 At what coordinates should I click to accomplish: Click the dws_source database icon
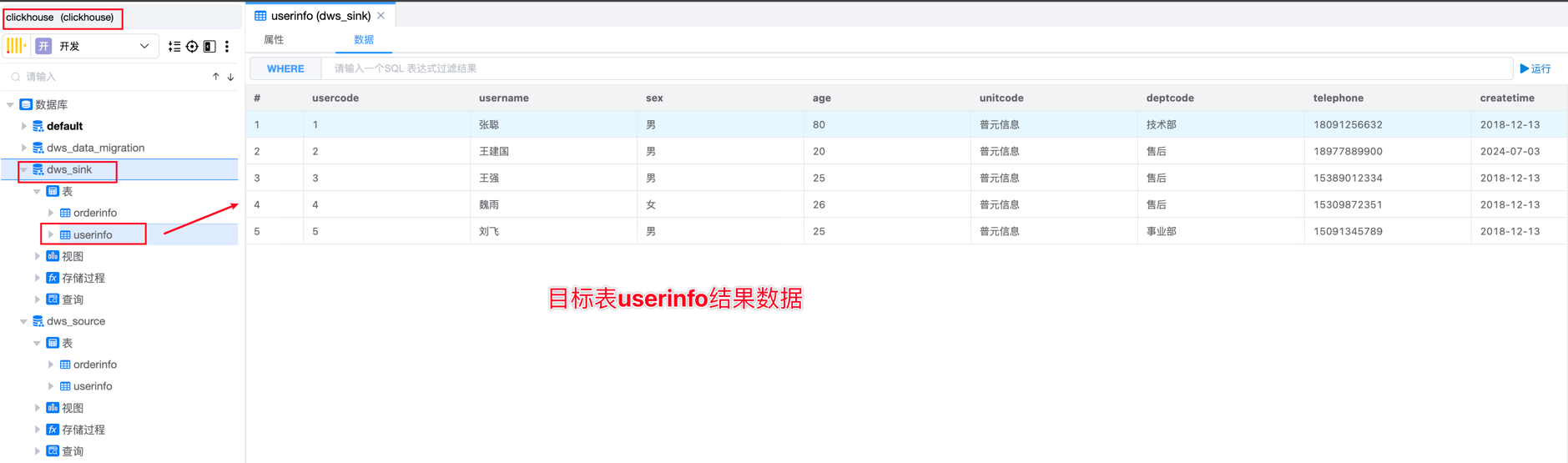tap(38, 322)
